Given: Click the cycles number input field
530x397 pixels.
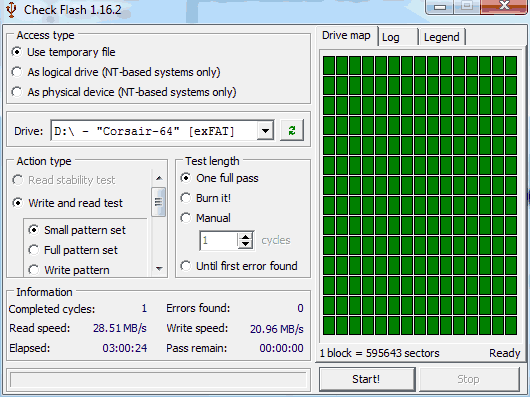Looking at the screenshot, I should (219, 241).
